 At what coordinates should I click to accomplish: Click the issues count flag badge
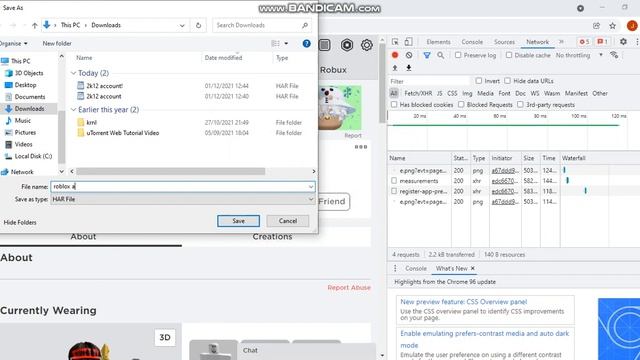[x=602, y=42]
